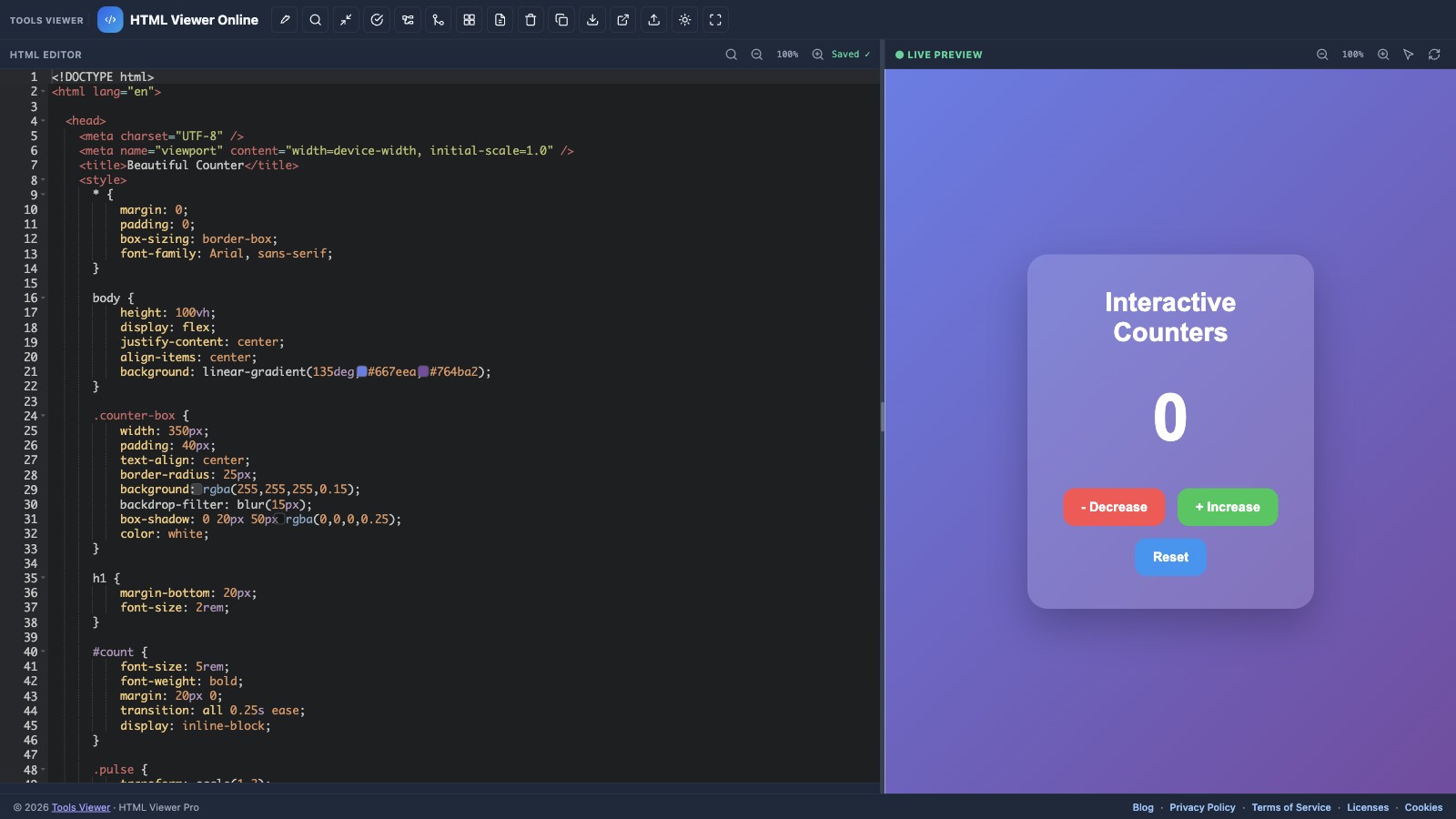Open the Blog footer link
This screenshot has height=819, width=1456.
tap(1143, 807)
